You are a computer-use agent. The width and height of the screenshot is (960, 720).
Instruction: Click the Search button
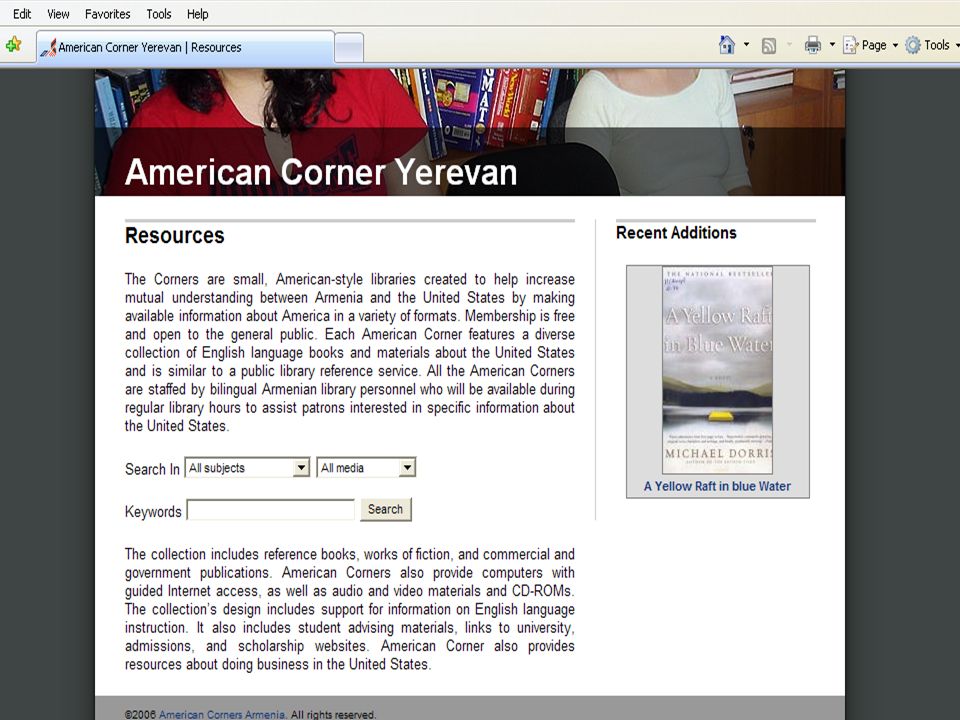pyautogui.click(x=386, y=509)
